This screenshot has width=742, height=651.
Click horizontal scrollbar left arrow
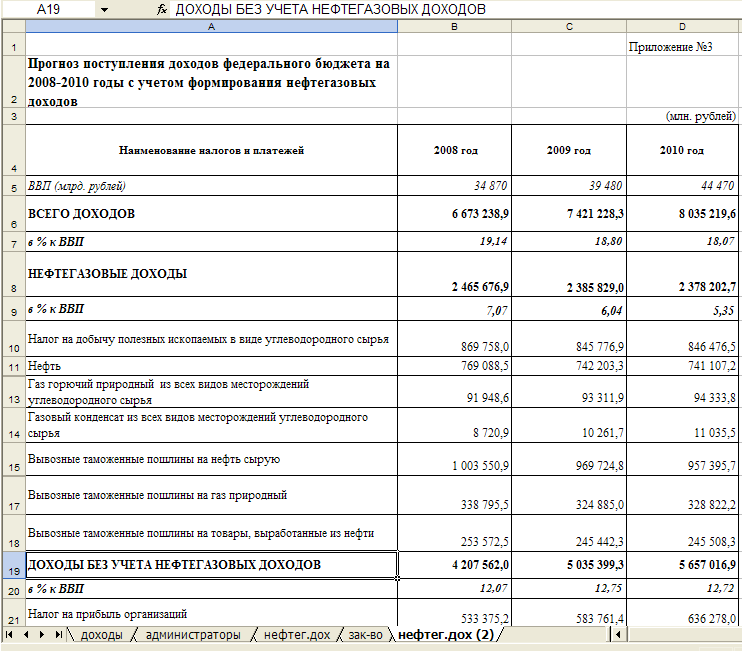[618, 634]
